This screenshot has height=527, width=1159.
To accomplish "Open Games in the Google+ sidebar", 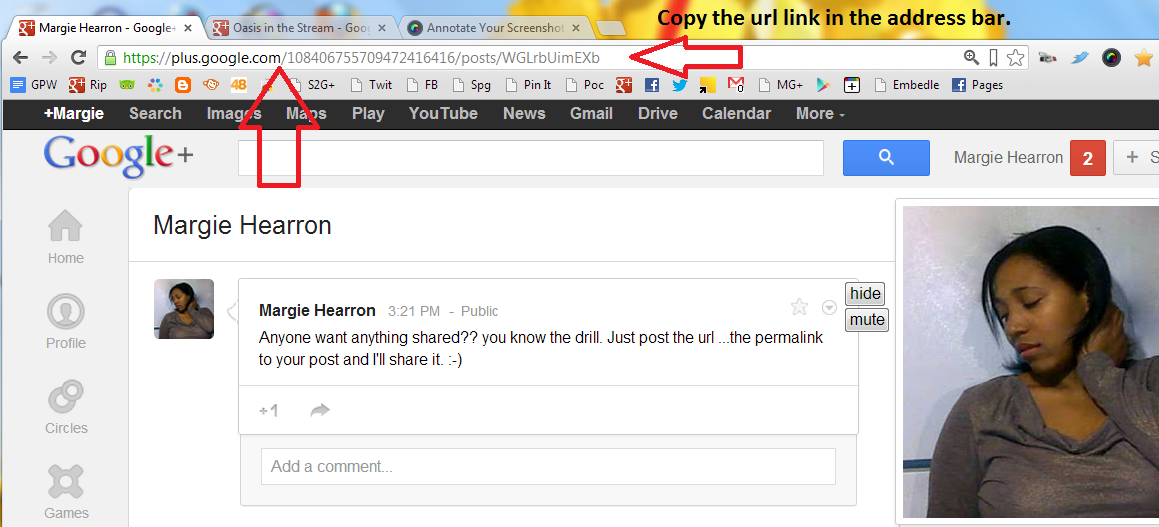I will pos(66,492).
